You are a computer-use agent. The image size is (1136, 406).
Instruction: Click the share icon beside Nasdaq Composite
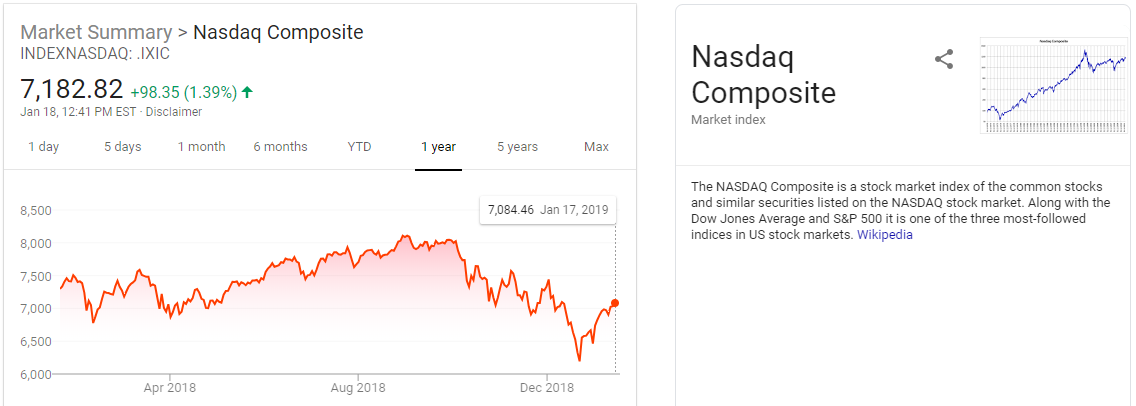point(944,59)
